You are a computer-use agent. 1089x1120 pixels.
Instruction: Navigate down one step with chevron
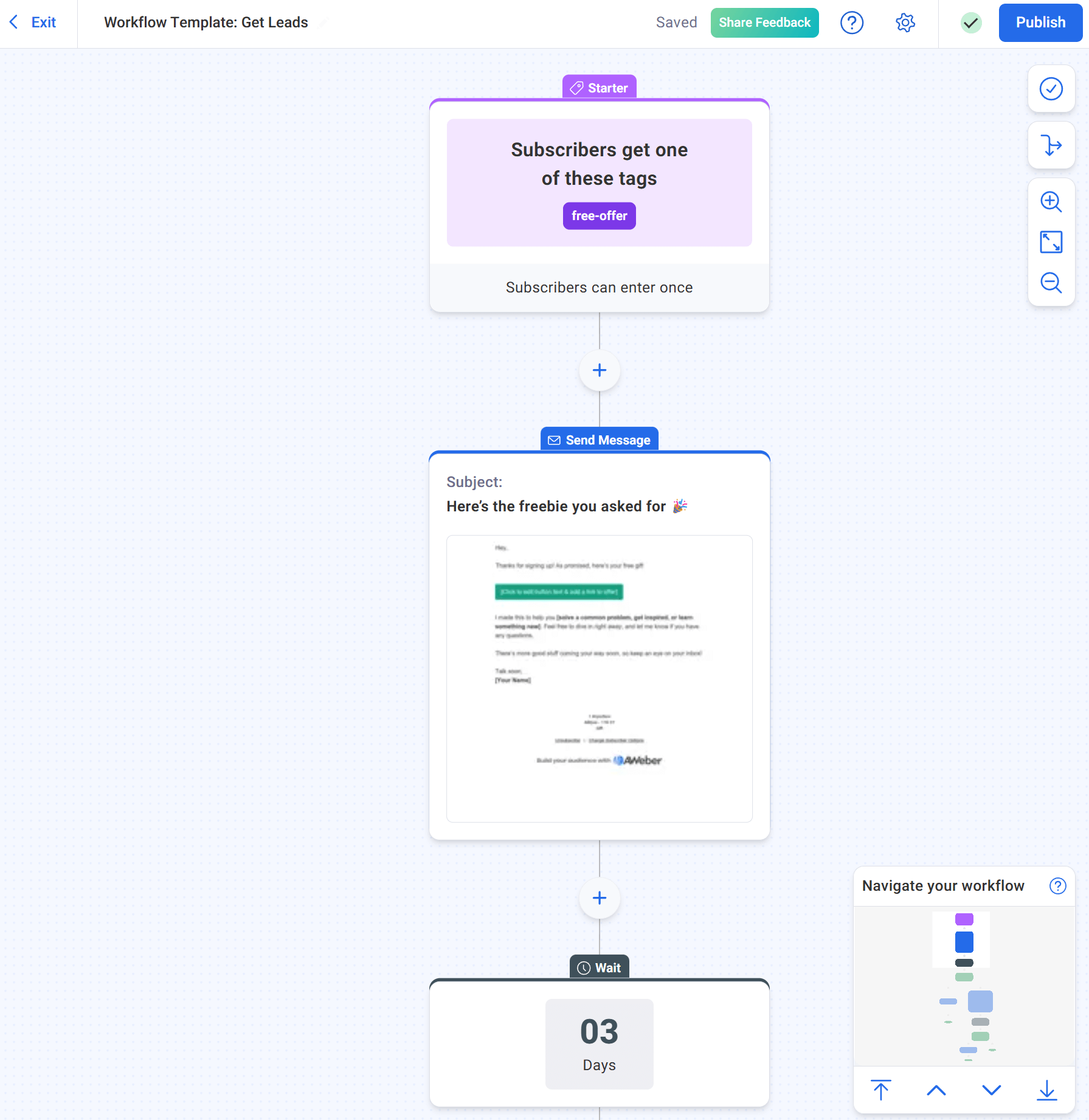click(x=991, y=1090)
